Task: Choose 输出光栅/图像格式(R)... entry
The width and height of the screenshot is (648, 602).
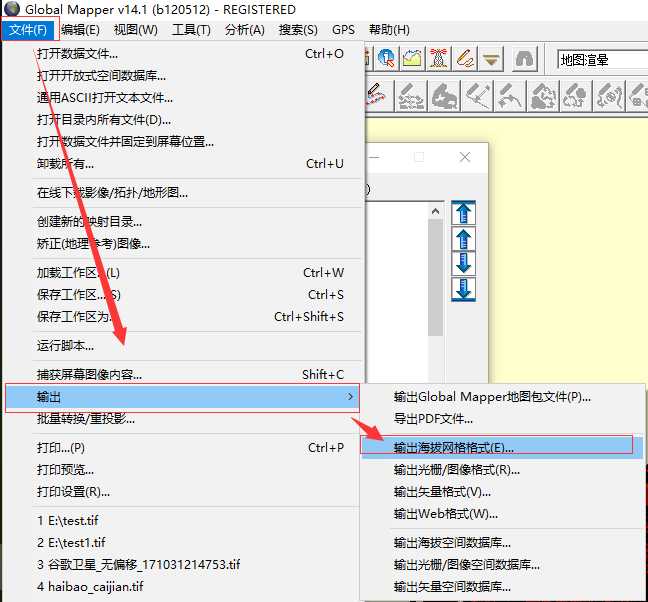Action: click(x=502, y=470)
